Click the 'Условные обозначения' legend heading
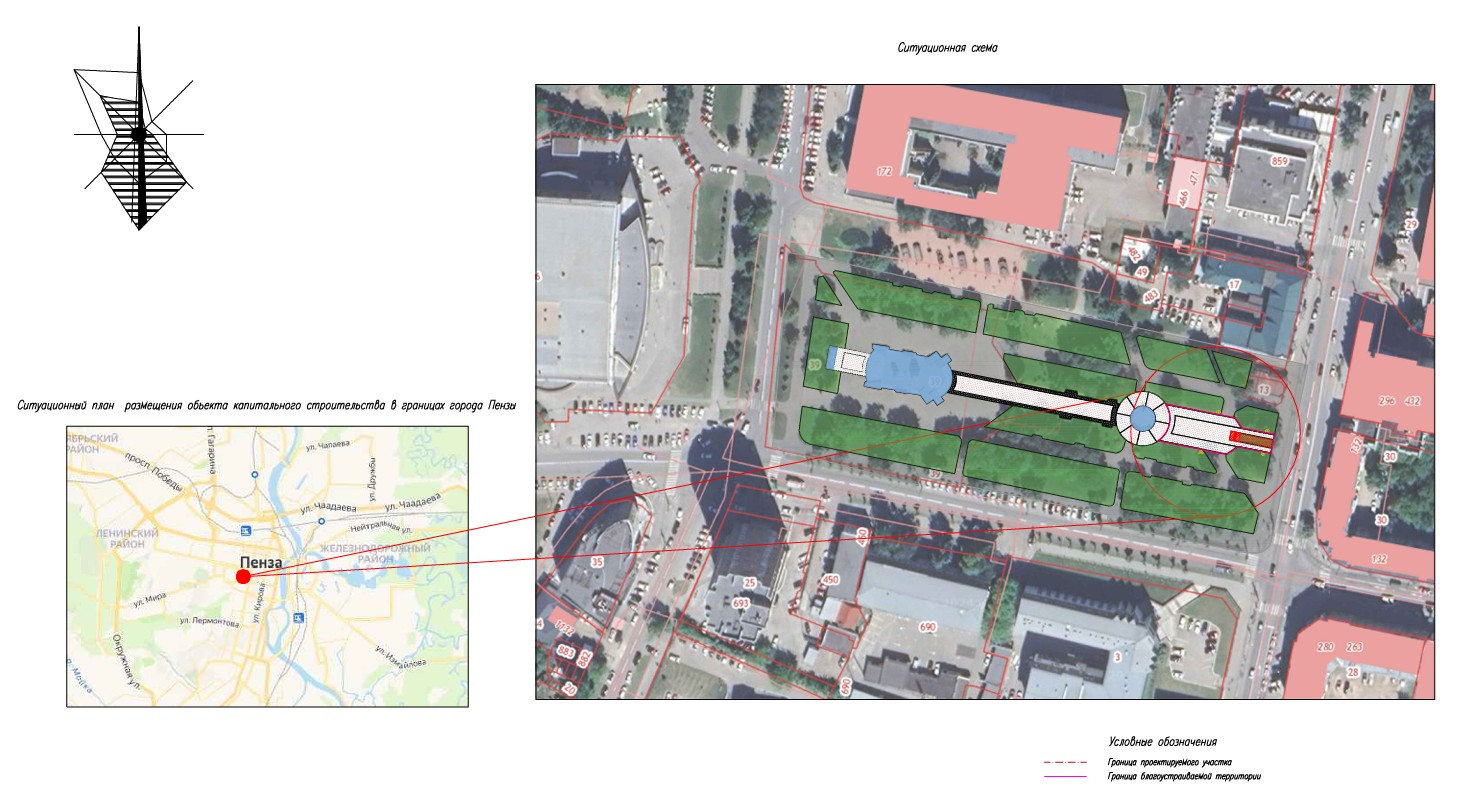The image size is (1480, 800). pyautogui.click(x=1162, y=742)
